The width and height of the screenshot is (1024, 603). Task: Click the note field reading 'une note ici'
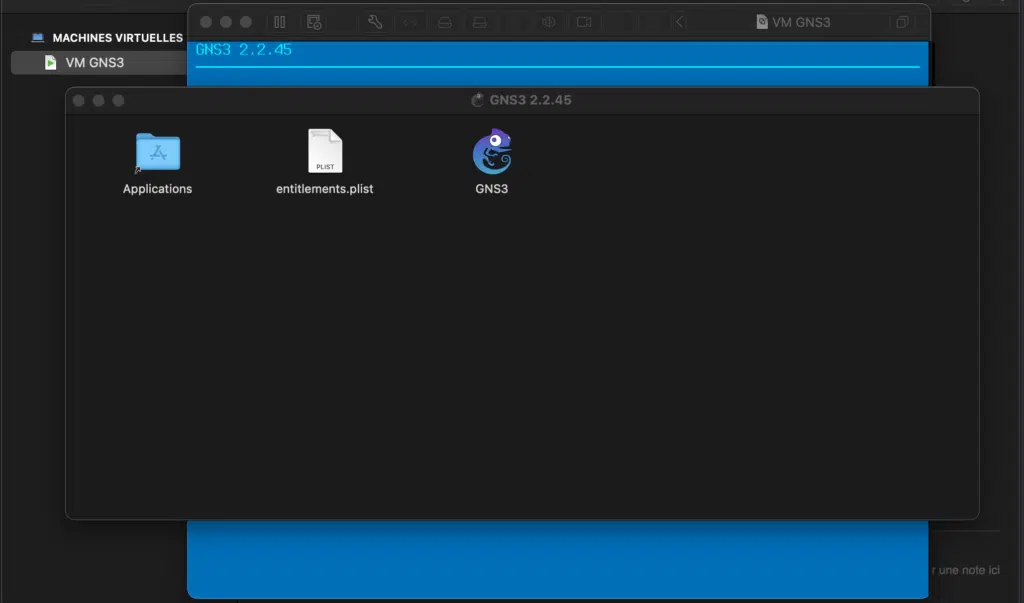click(x=965, y=570)
